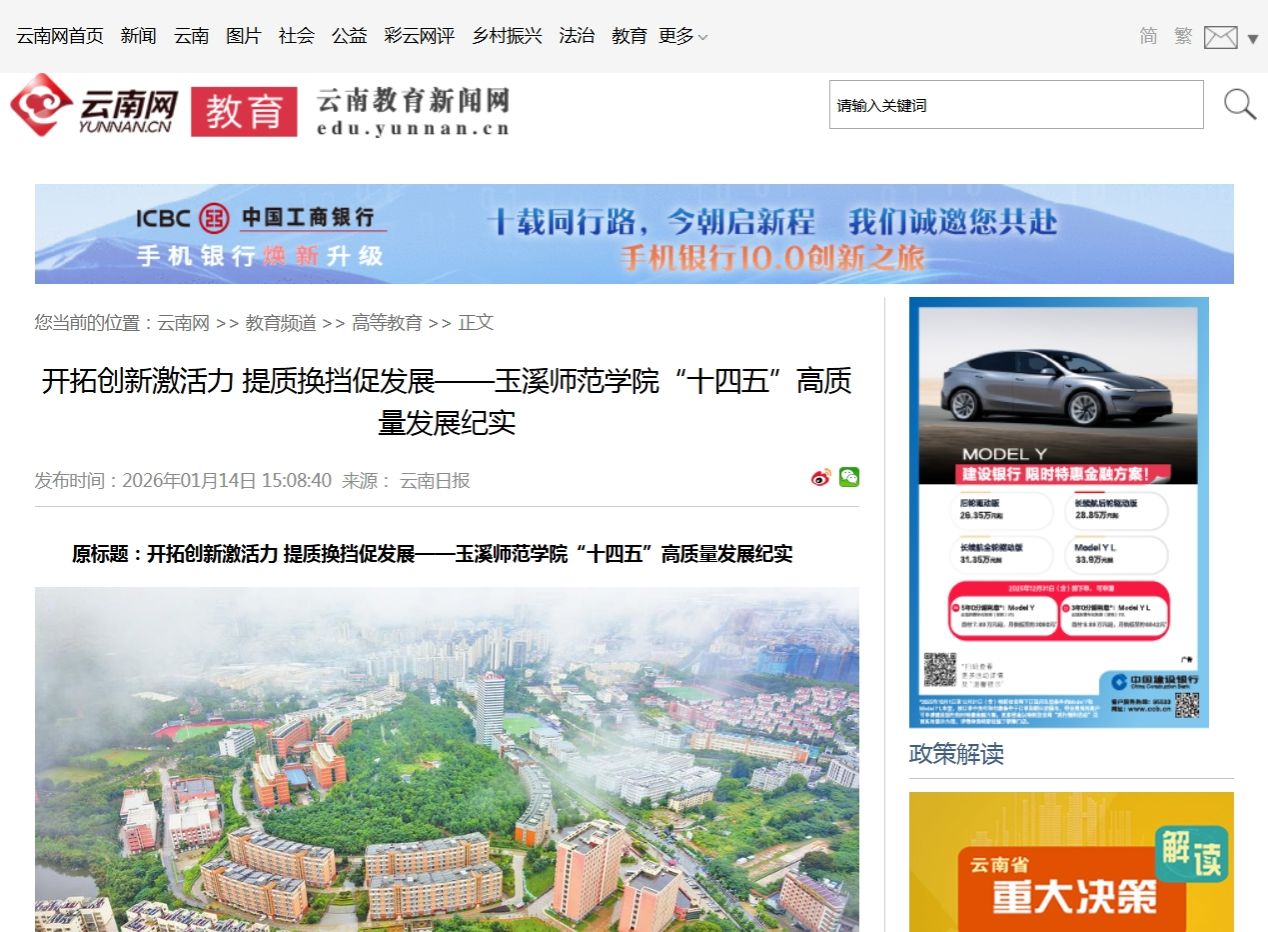Share article via Weibo icon
This screenshot has height=932, width=1268.
(x=820, y=478)
